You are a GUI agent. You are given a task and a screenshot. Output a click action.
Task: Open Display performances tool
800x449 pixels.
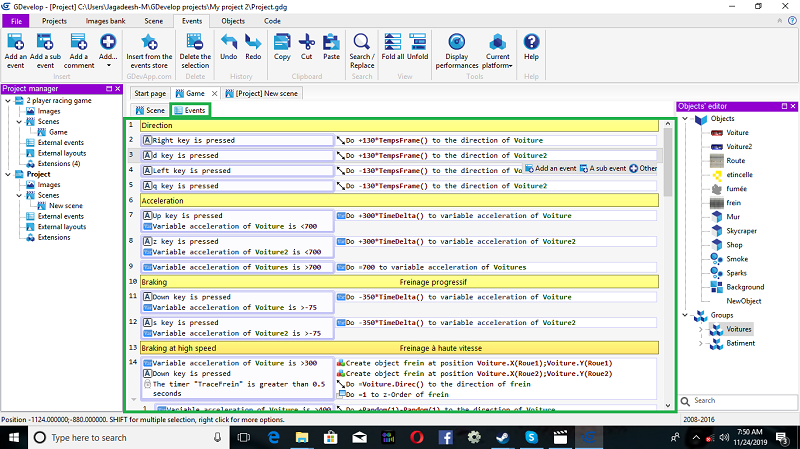[457, 43]
